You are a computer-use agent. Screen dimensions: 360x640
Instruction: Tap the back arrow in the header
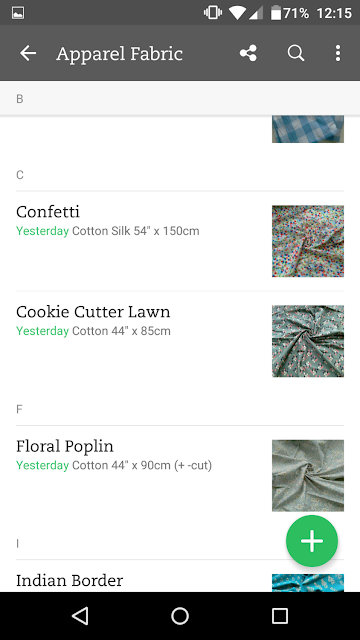(28, 53)
